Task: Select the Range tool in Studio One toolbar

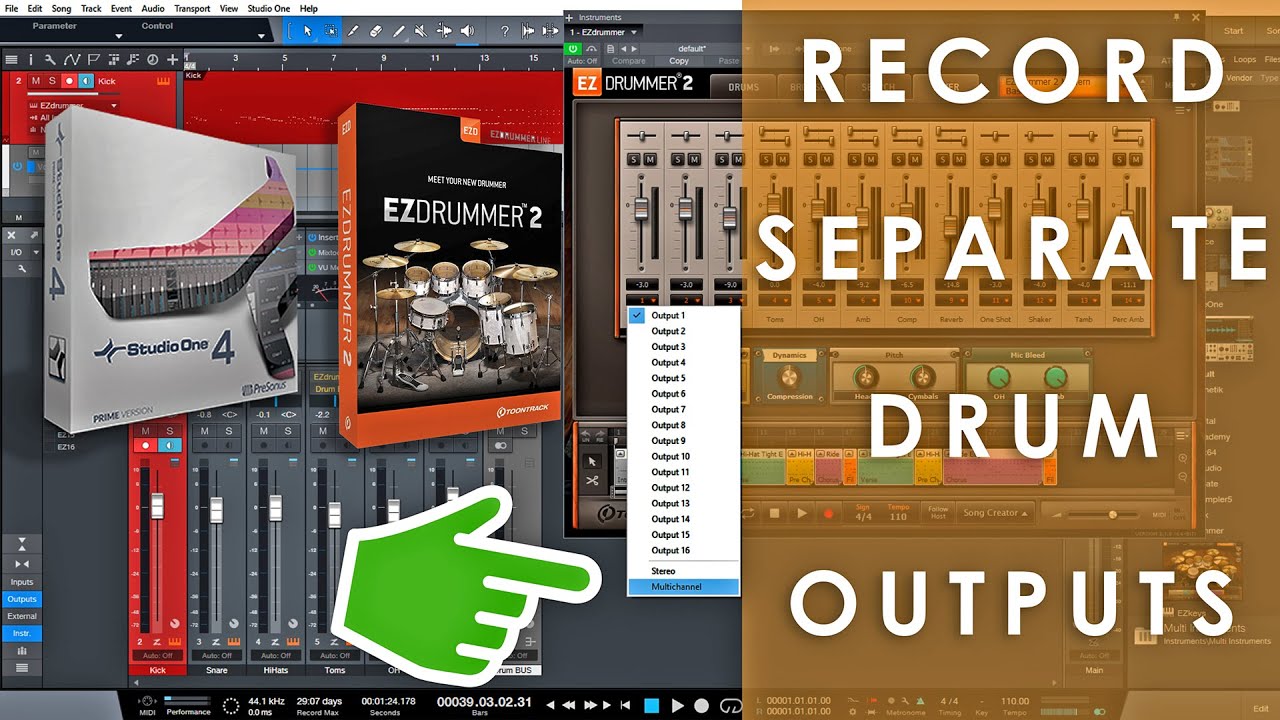Action: [330, 31]
